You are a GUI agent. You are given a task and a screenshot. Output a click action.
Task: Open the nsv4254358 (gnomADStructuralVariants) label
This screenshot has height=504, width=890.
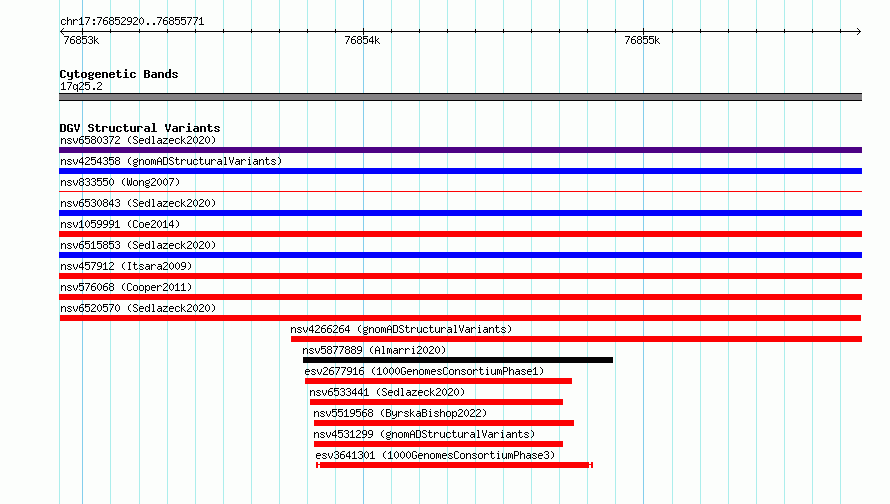pyautogui.click(x=171, y=161)
